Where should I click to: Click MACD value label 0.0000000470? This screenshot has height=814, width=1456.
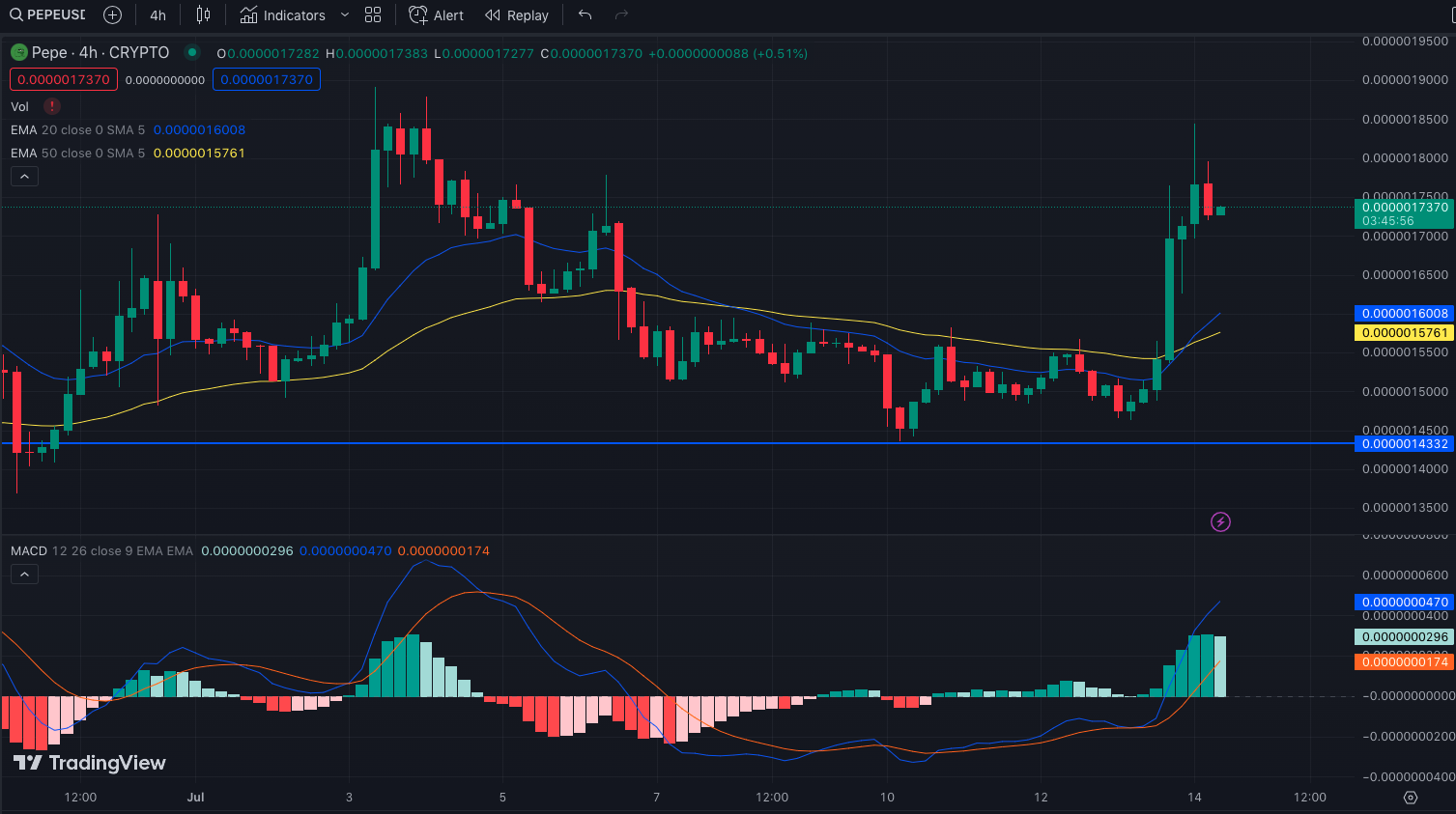point(1405,602)
